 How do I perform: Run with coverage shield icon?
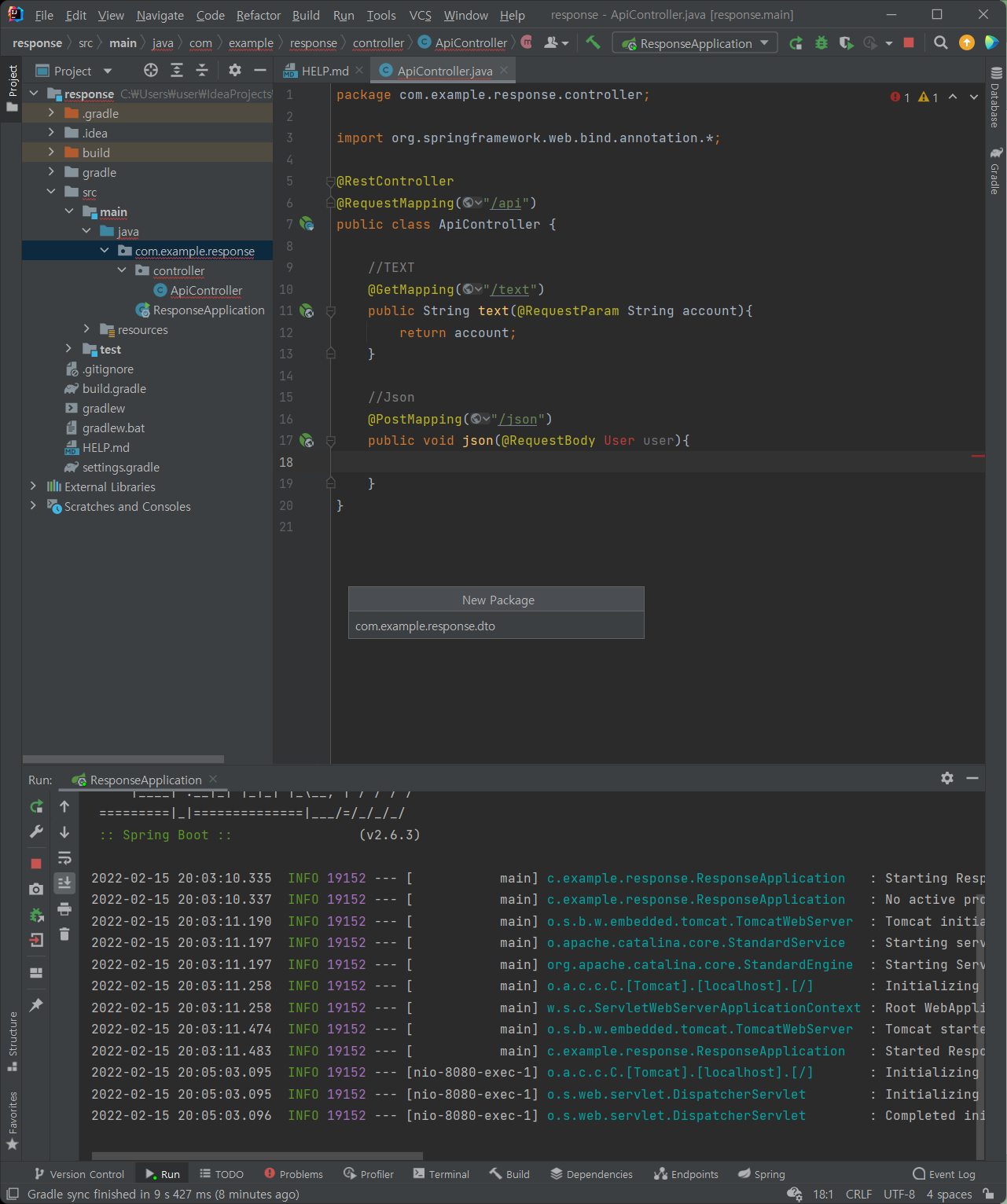[846, 43]
